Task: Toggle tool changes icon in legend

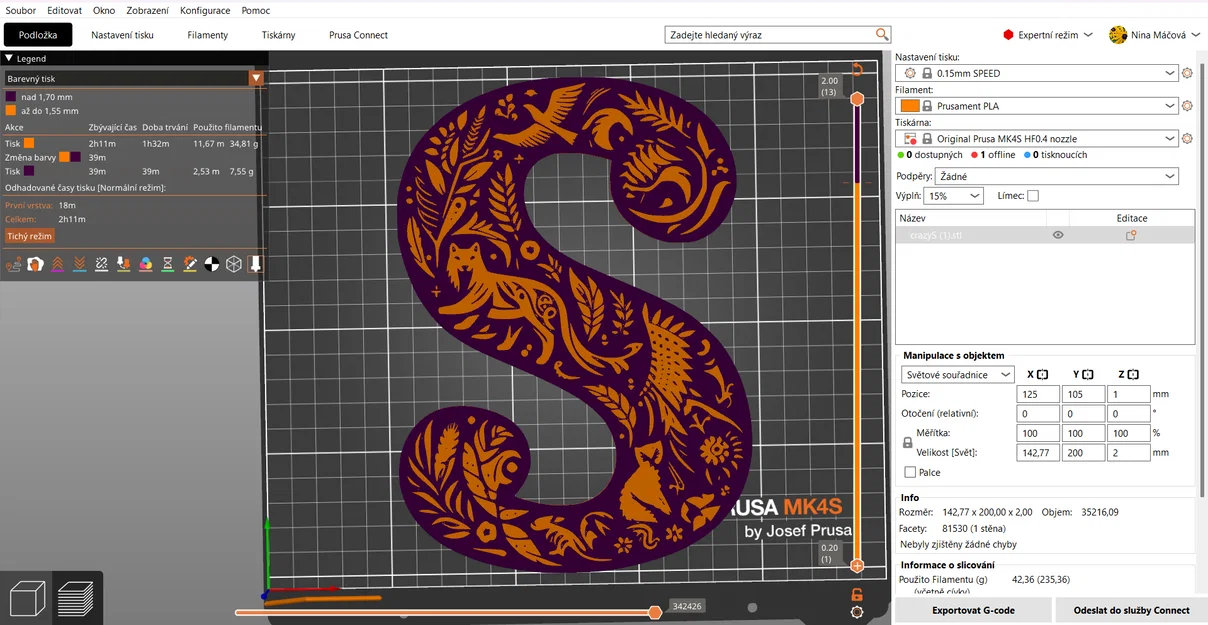Action: pyautogui.click(x=123, y=264)
